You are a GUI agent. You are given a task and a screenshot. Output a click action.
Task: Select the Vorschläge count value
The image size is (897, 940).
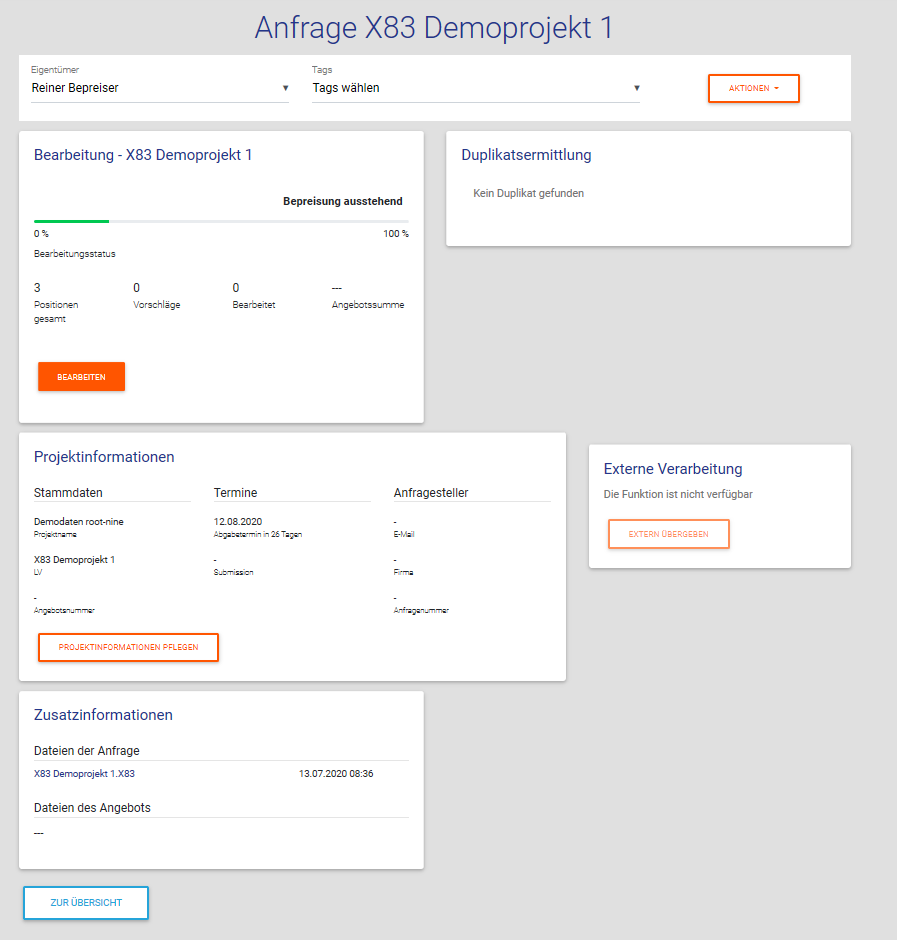[x=137, y=288]
